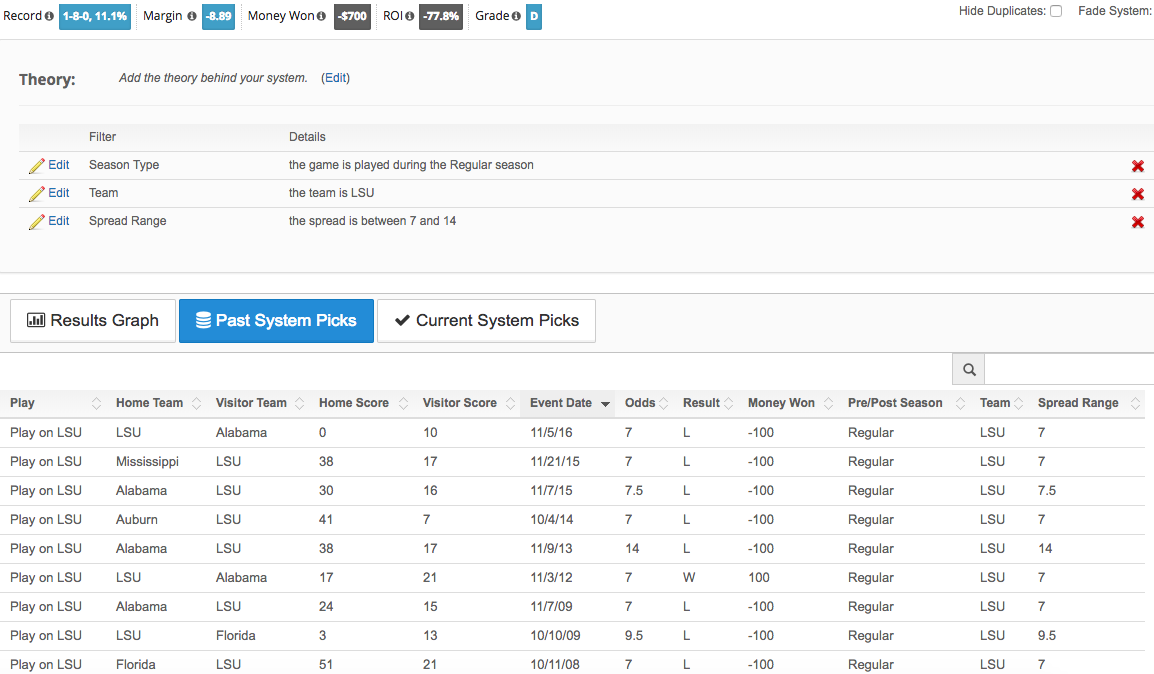This screenshot has height=674, width=1154.
Task: Click the 11/9/13 event date cell
Action: click(x=551, y=548)
